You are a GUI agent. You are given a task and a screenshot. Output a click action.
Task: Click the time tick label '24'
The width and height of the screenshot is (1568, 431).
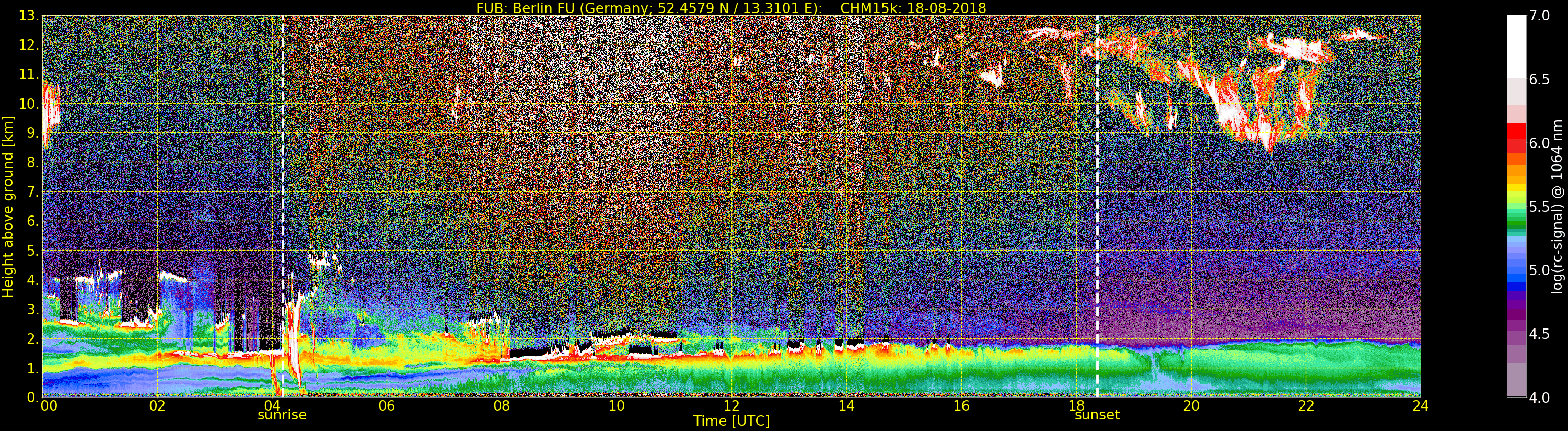[1421, 405]
